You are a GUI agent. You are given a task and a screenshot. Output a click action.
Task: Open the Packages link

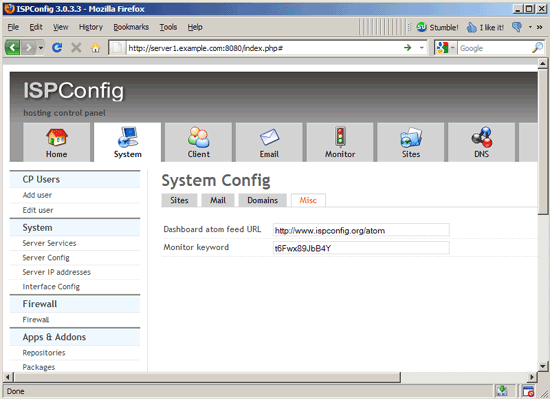39,367
